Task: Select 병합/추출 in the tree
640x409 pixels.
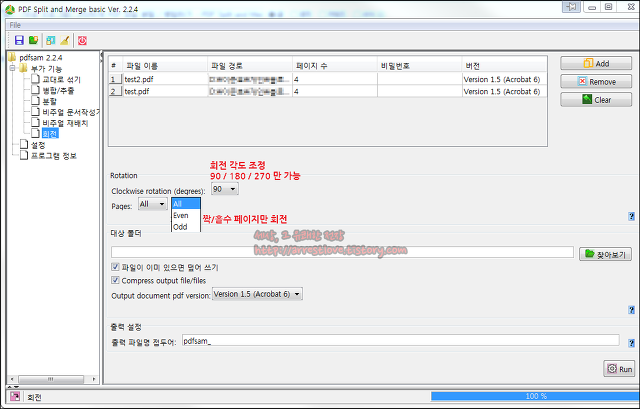Action: (x=58, y=90)
